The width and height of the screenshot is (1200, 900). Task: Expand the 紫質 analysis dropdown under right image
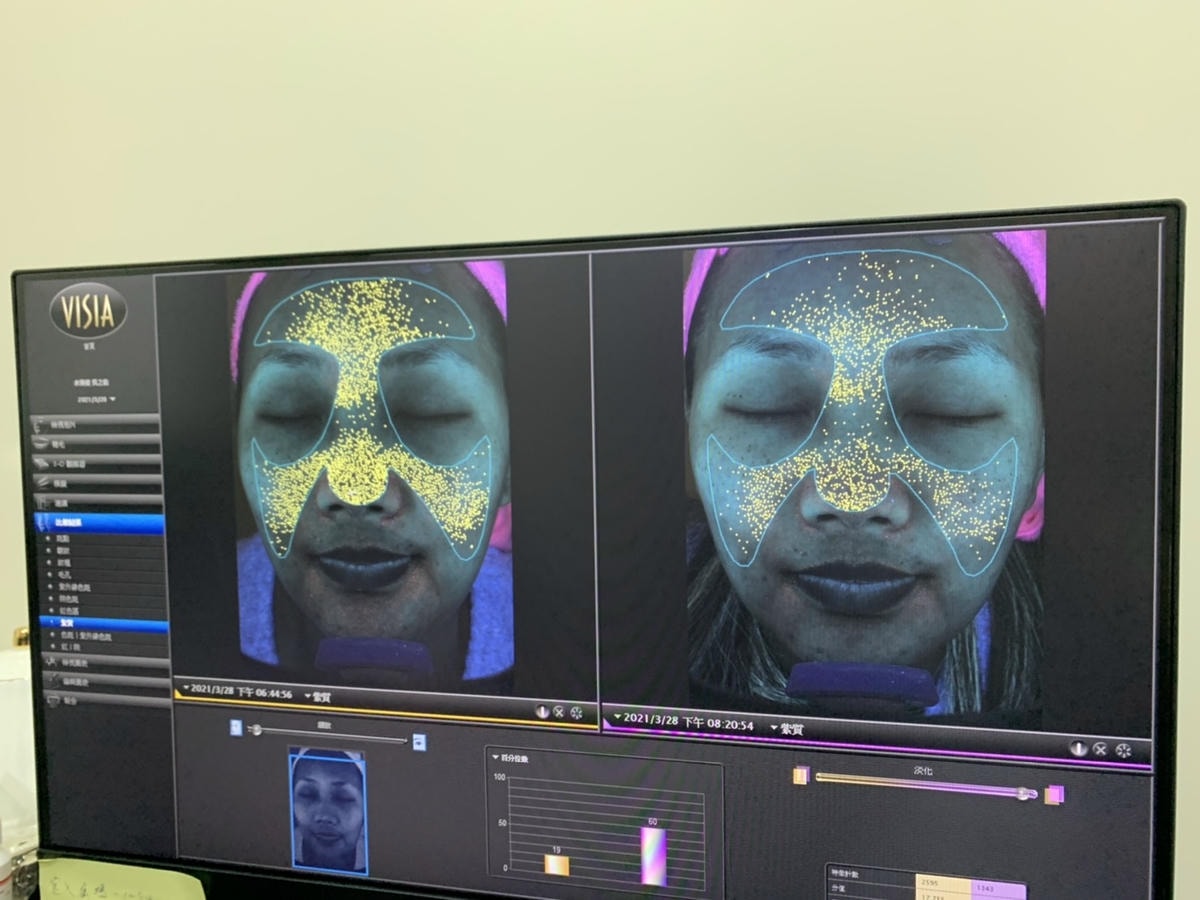point(775,727)
